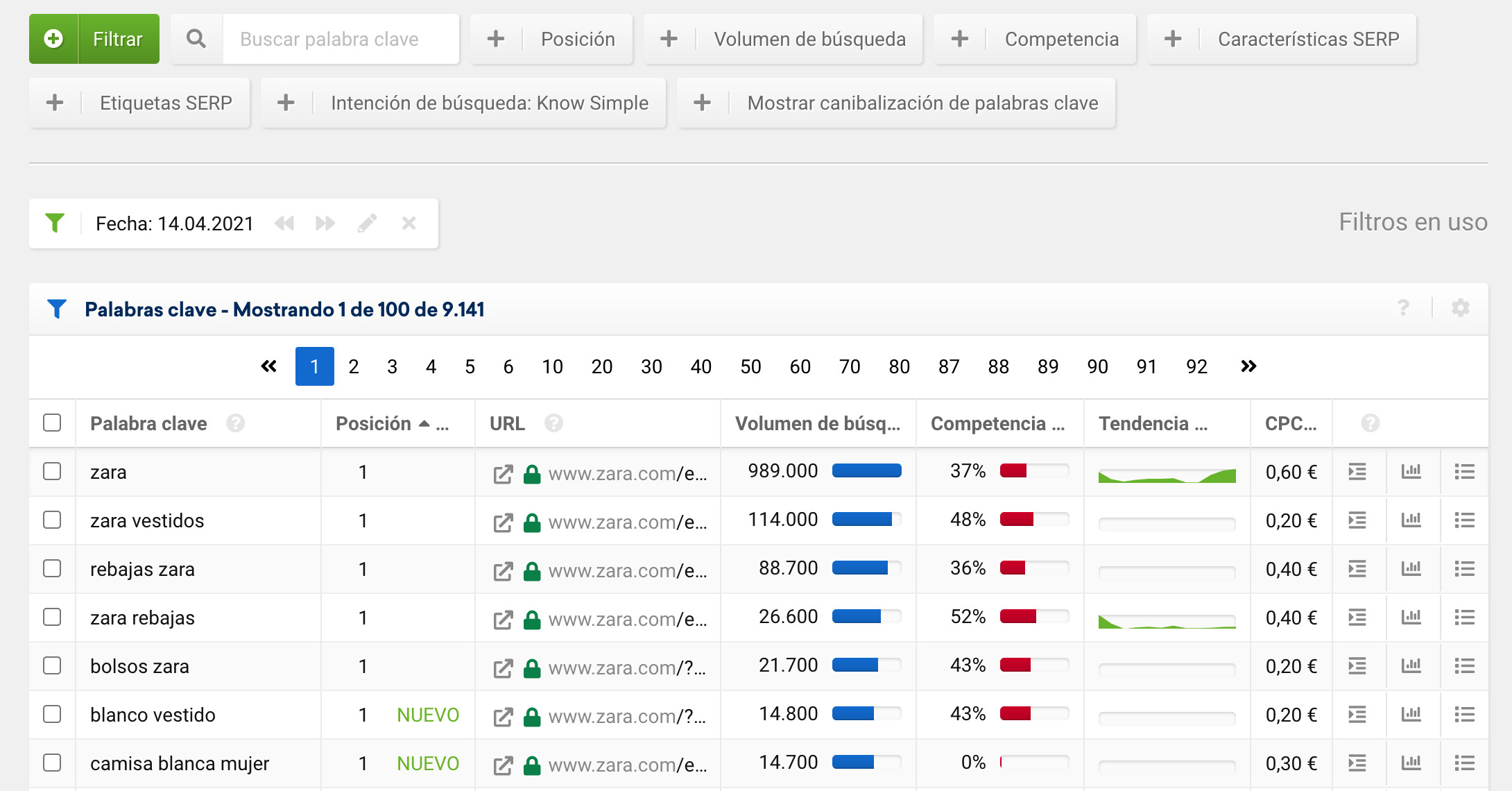Click search volume bar for zara vestidos

(x=867, y=519)
